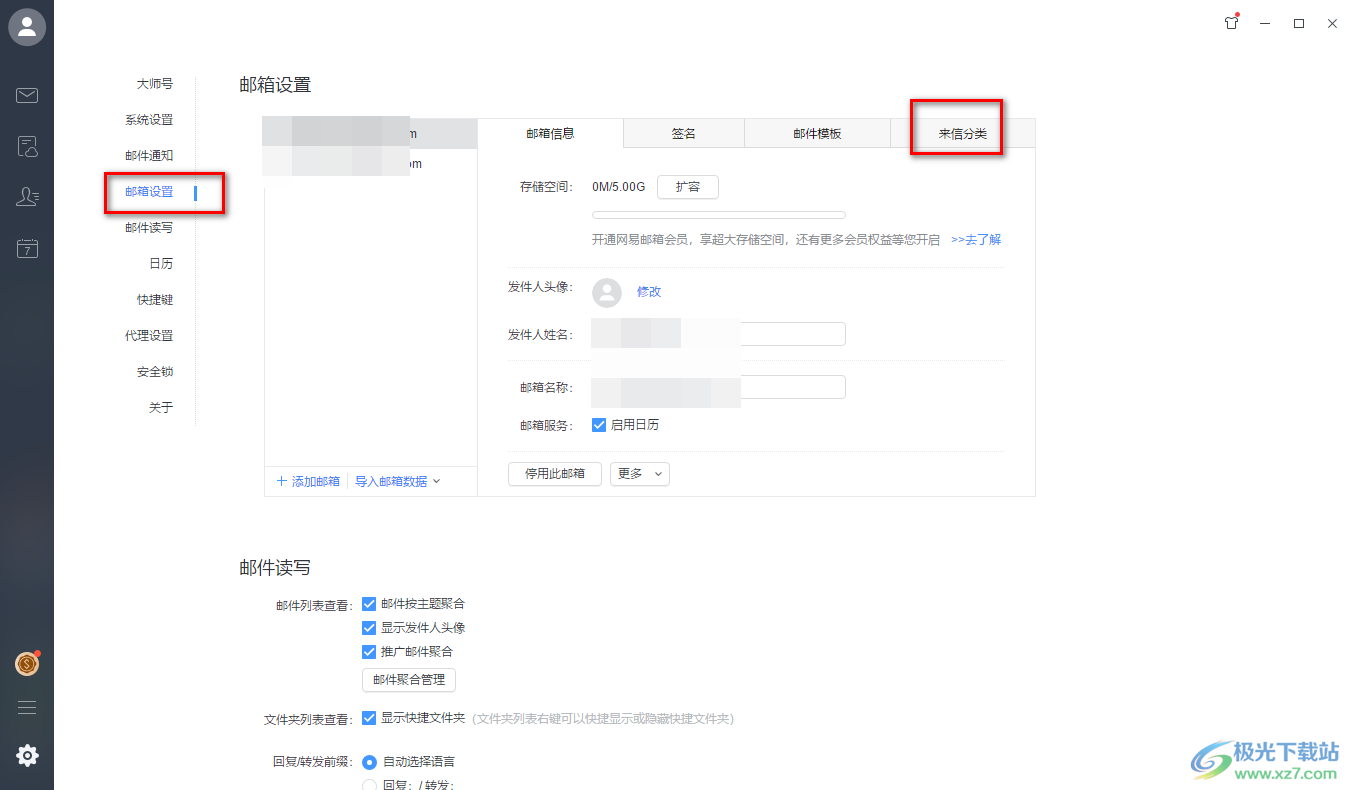The width and height of the screenshot is (1350, 790).
Task: Switch to 来信分类 tab
Action: (962, 133)
